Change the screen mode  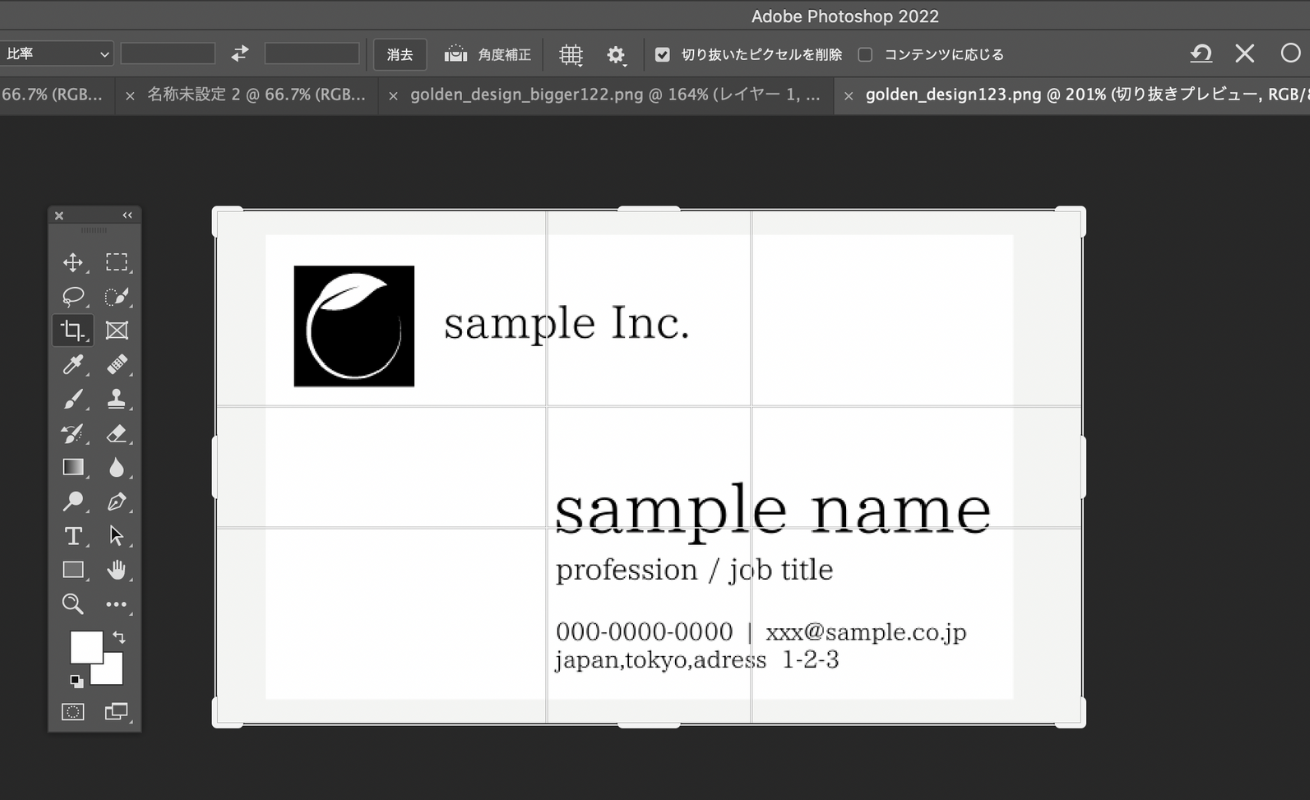coord(117,712)
